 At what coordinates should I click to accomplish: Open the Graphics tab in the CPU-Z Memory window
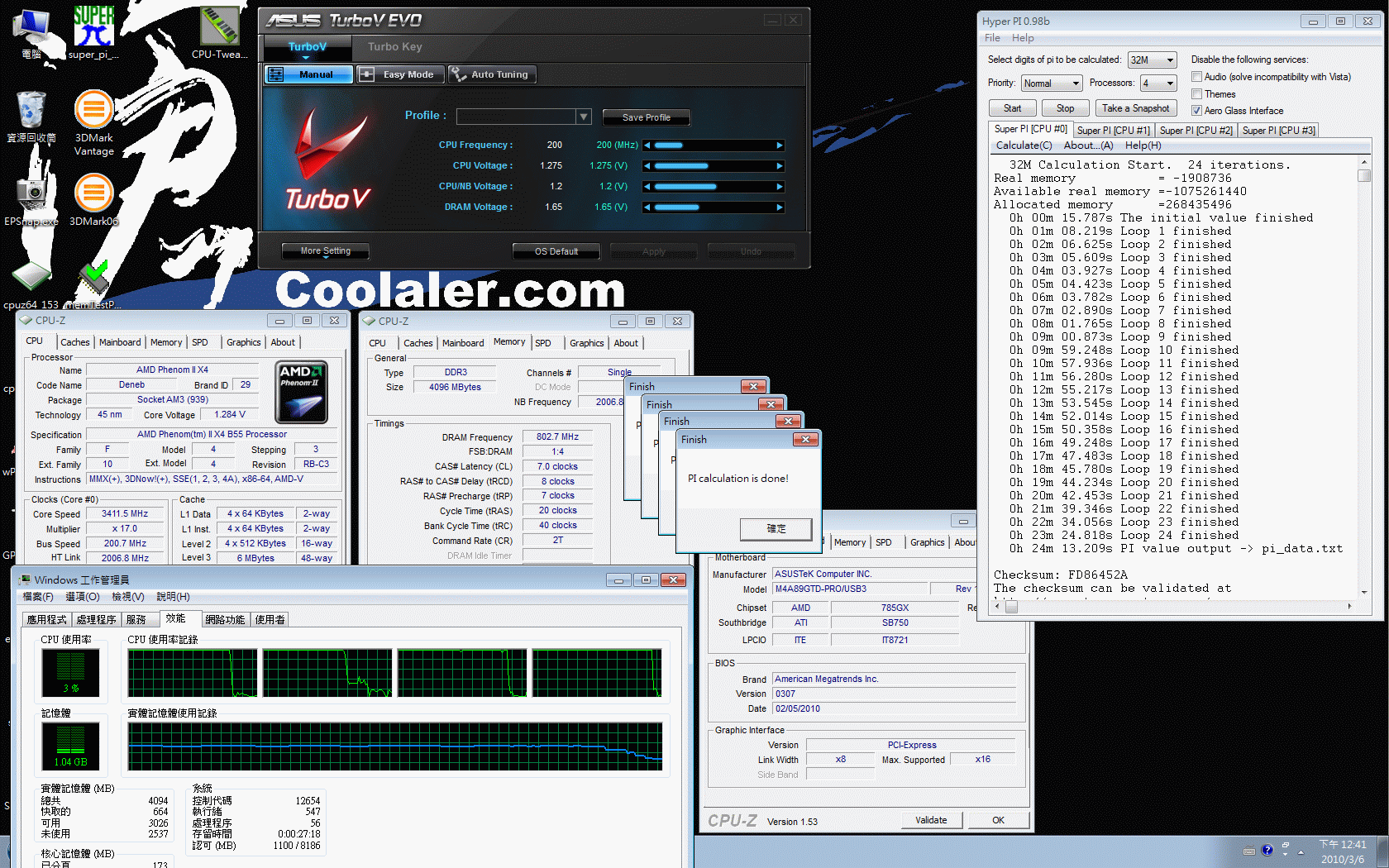point(586,343)
